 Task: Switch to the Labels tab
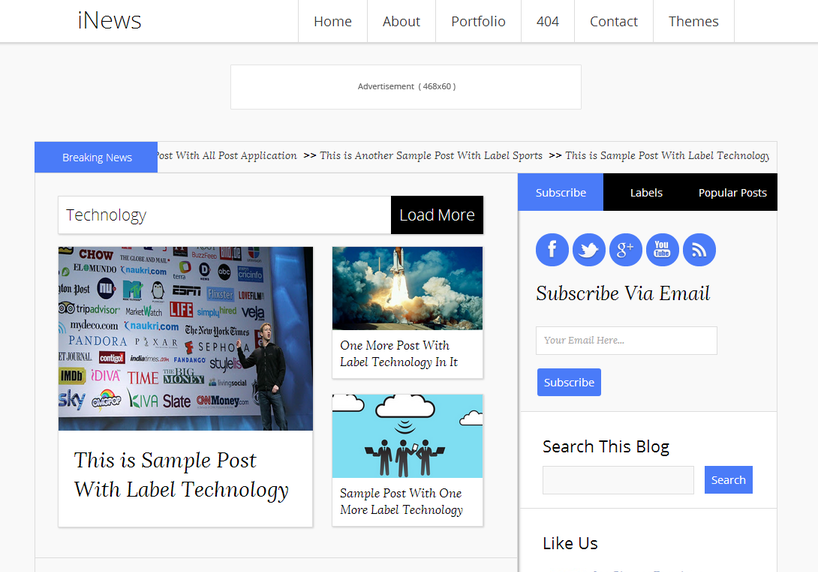[x=646, y=192]
